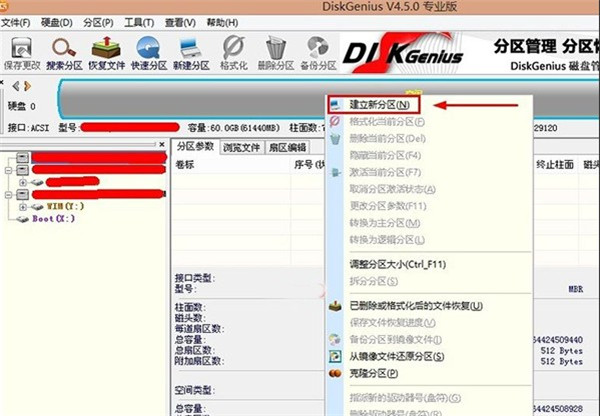Choose 建立新分区(N) from context menu

click(x=374, y=104)
